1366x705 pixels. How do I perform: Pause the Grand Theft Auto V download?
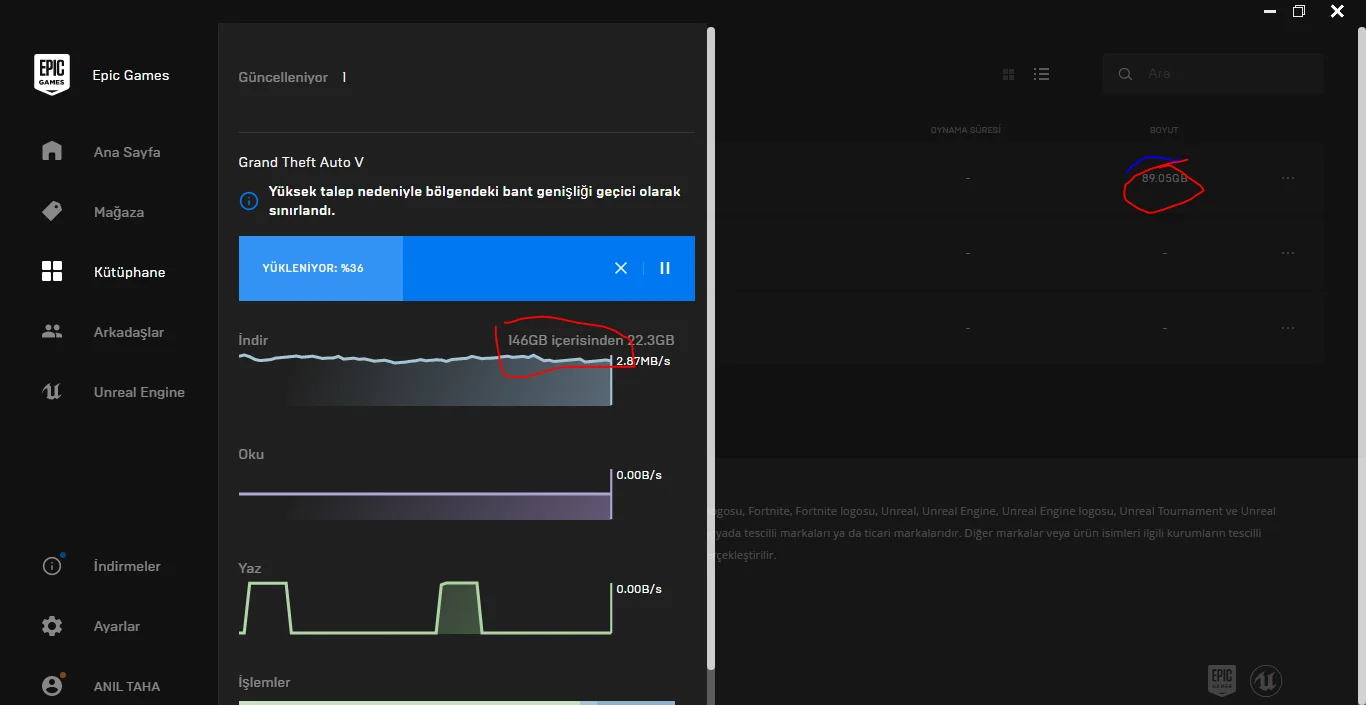click(665, 268)
